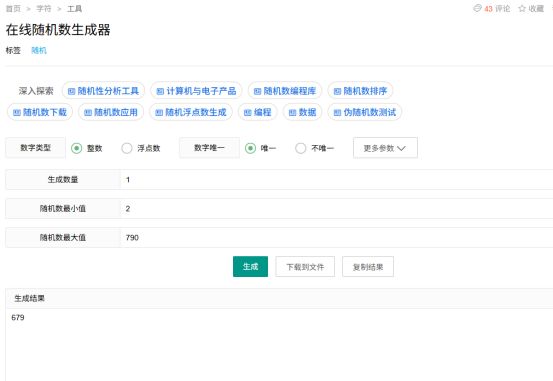Open the 字符 breadcrumb link
The width and height of the screenshot is (553, 381).
(44, 8)
